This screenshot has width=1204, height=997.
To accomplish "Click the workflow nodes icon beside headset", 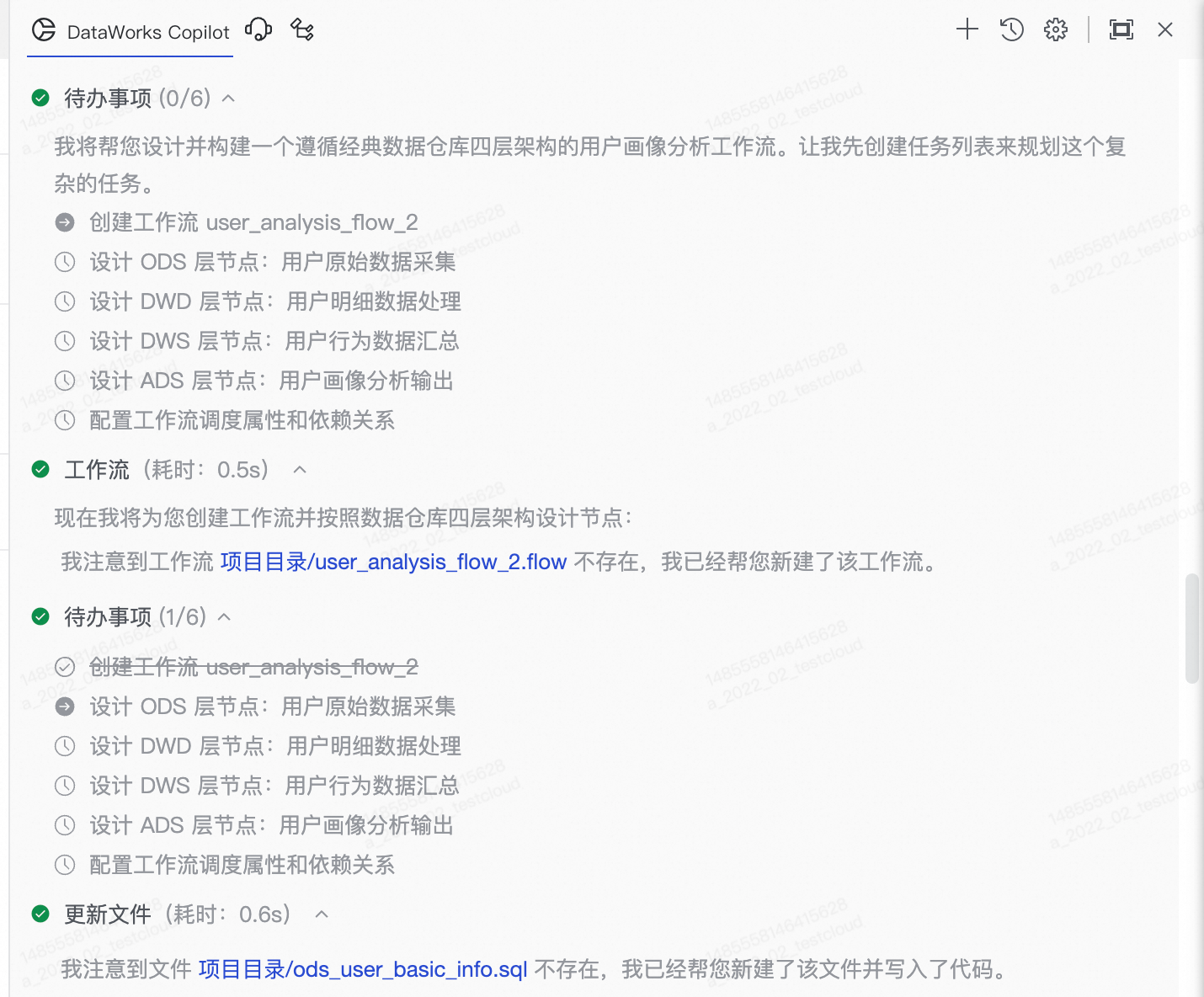I will pos(302,30).
